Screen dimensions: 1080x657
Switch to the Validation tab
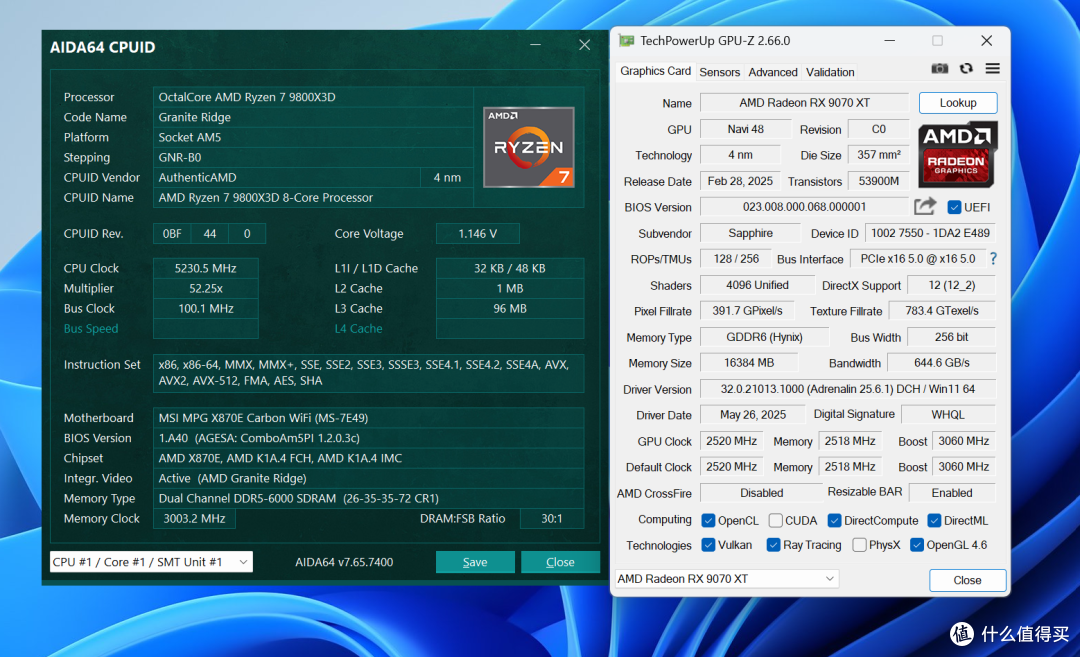tap(830, 72)
